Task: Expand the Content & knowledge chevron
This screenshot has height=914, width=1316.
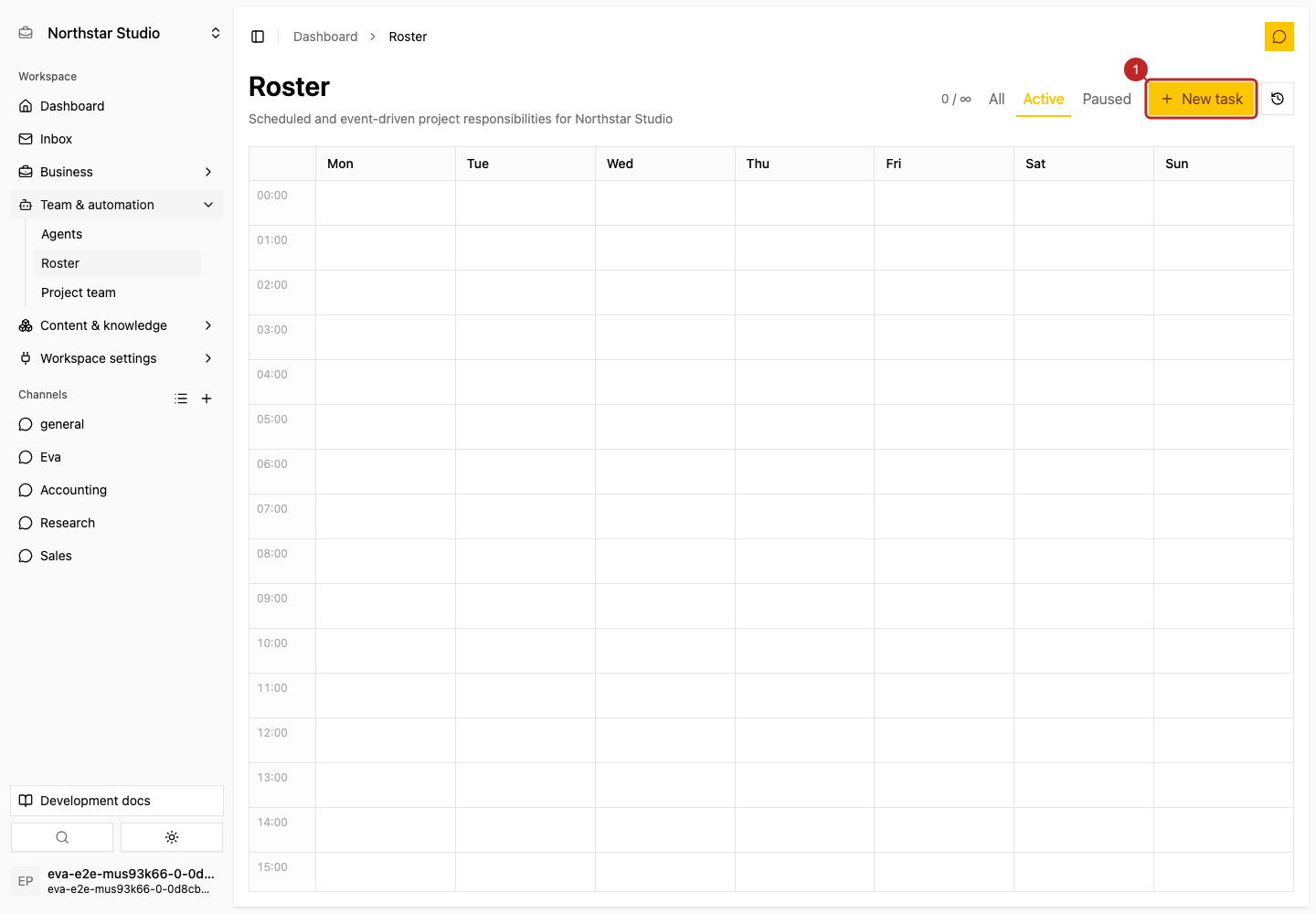Action: tap(208, 325)
